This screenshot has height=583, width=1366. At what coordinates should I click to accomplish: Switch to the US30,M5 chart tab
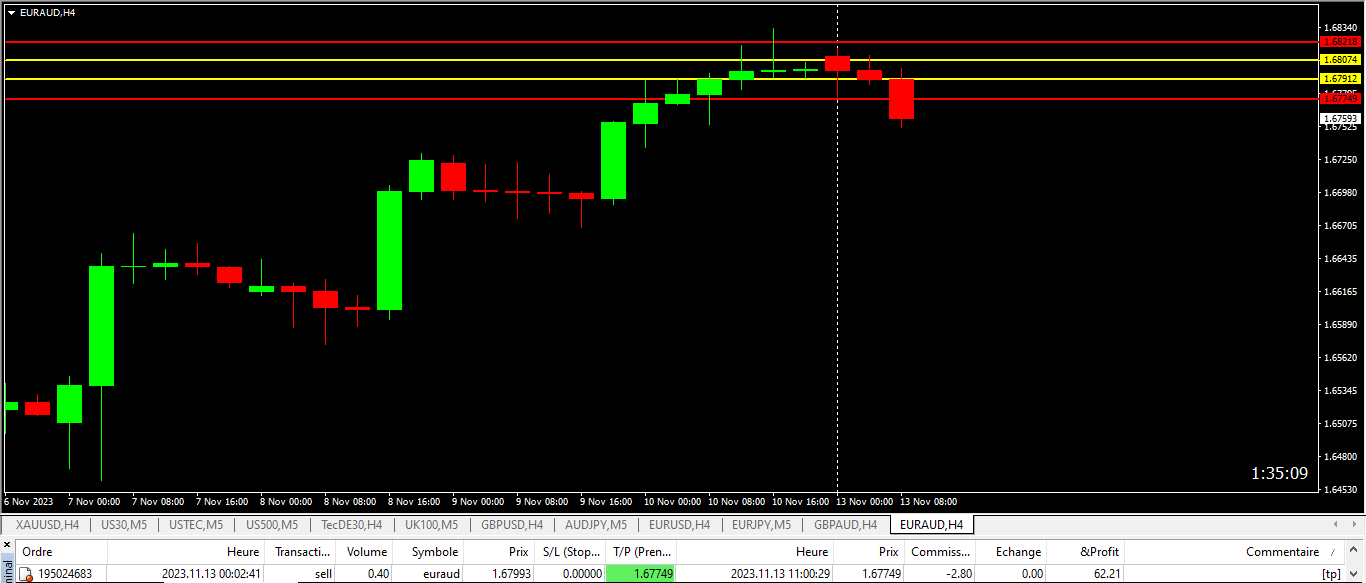(x=124, y=524)
